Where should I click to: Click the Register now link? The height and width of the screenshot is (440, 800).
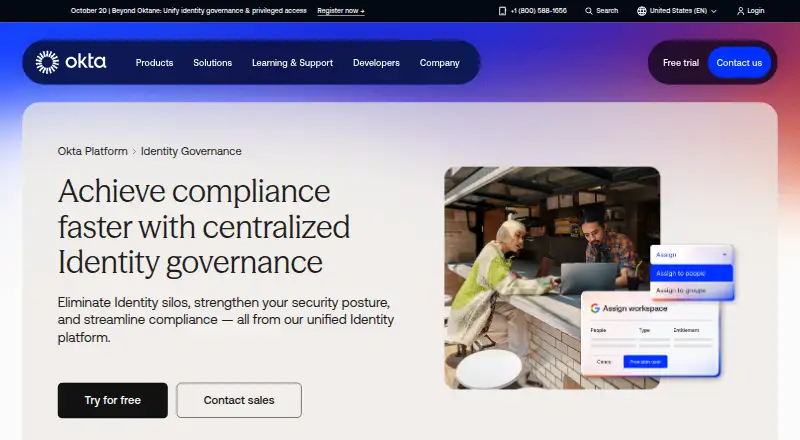click(340, 11)
